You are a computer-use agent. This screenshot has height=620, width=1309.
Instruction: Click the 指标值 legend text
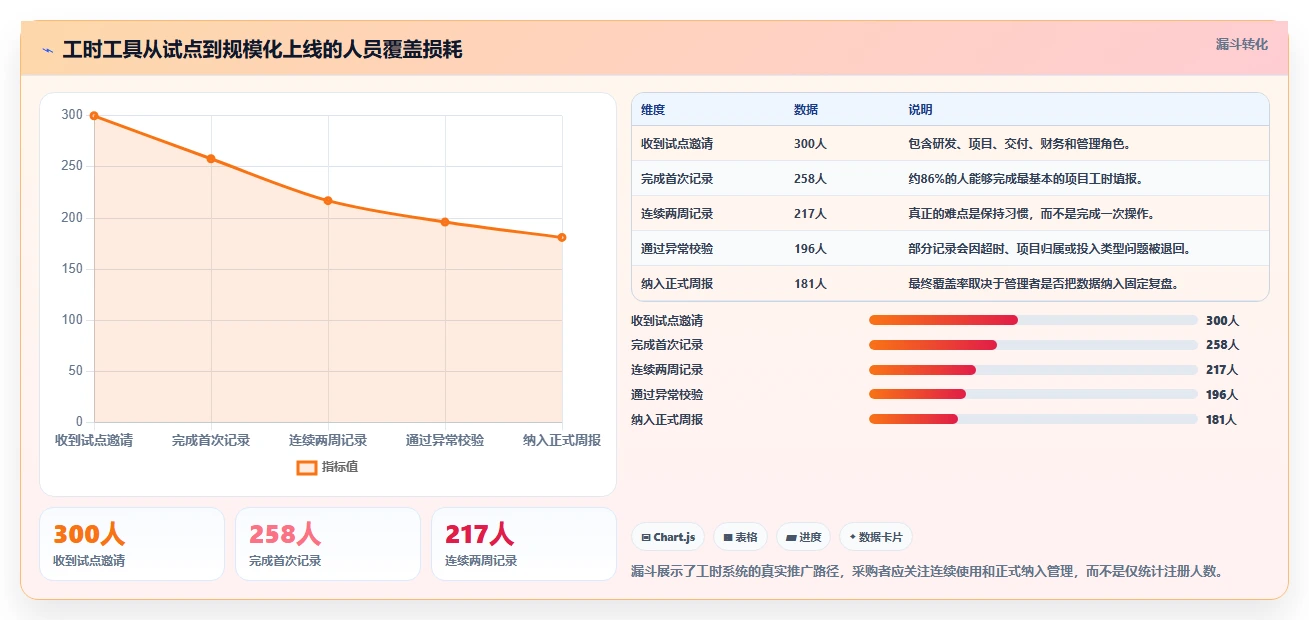coord(340,467)
